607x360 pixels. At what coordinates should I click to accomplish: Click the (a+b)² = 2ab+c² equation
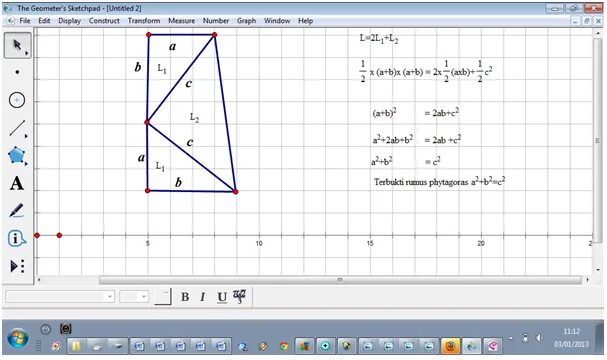[416, 113]
